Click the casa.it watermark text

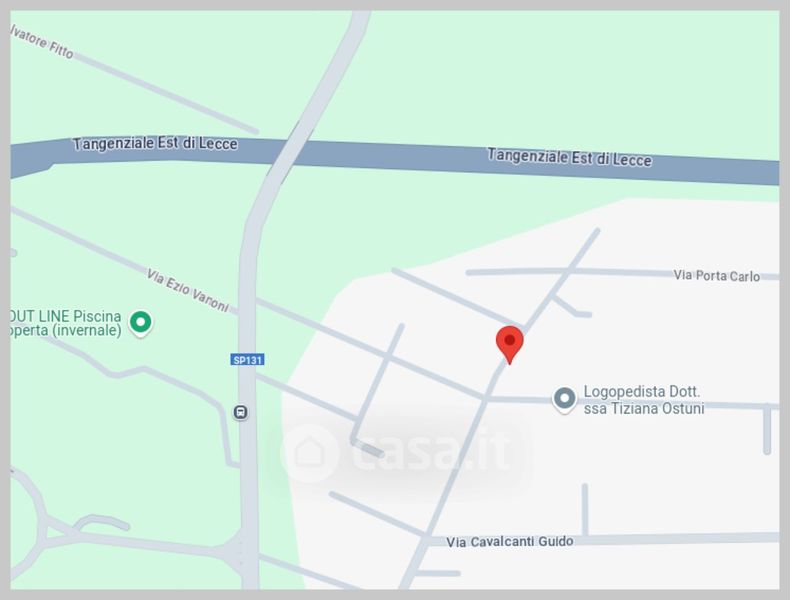[431, 452]
